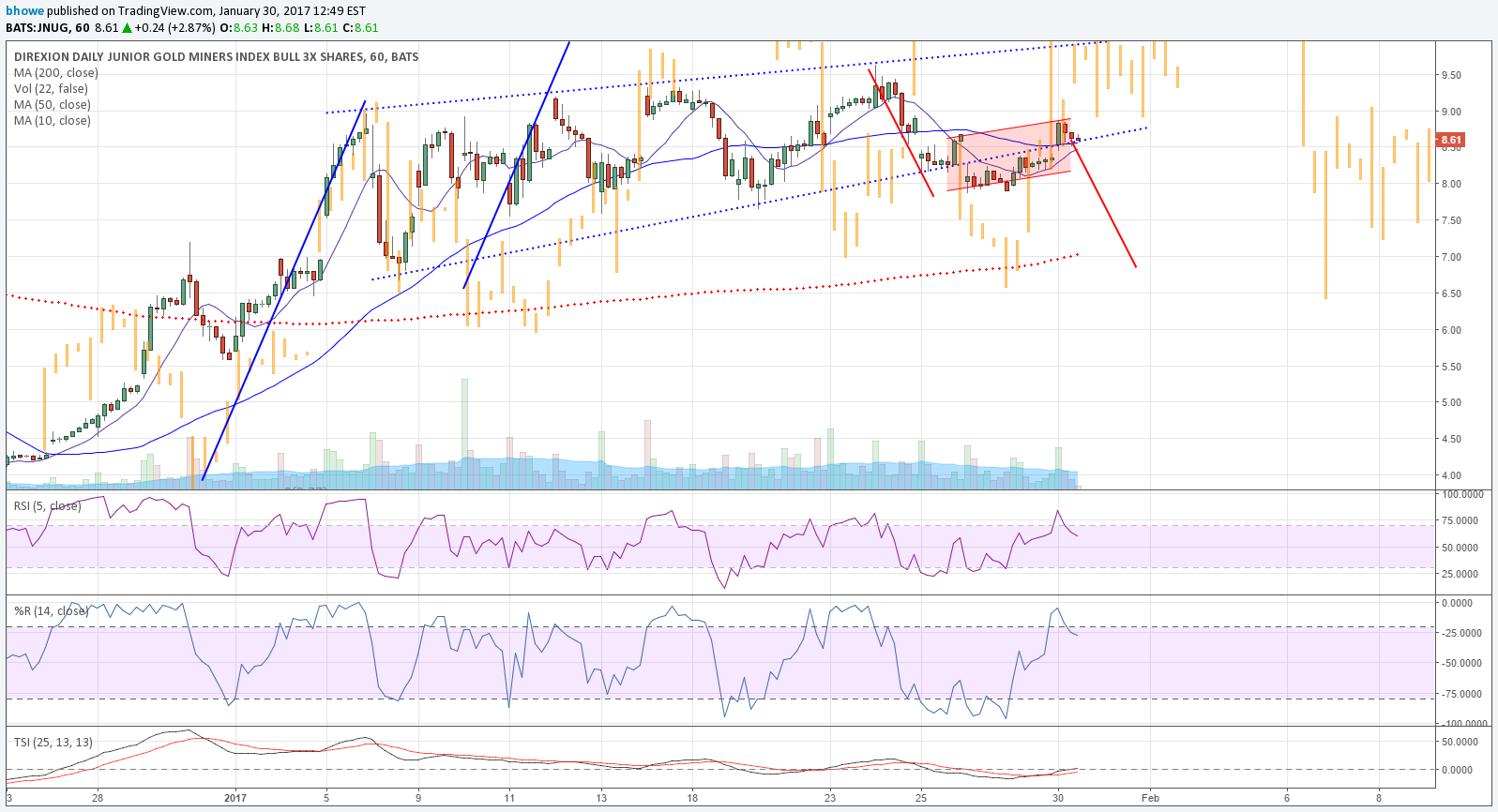Click the 'bhowe' author name
The image size is (1498, 812).
24,11
